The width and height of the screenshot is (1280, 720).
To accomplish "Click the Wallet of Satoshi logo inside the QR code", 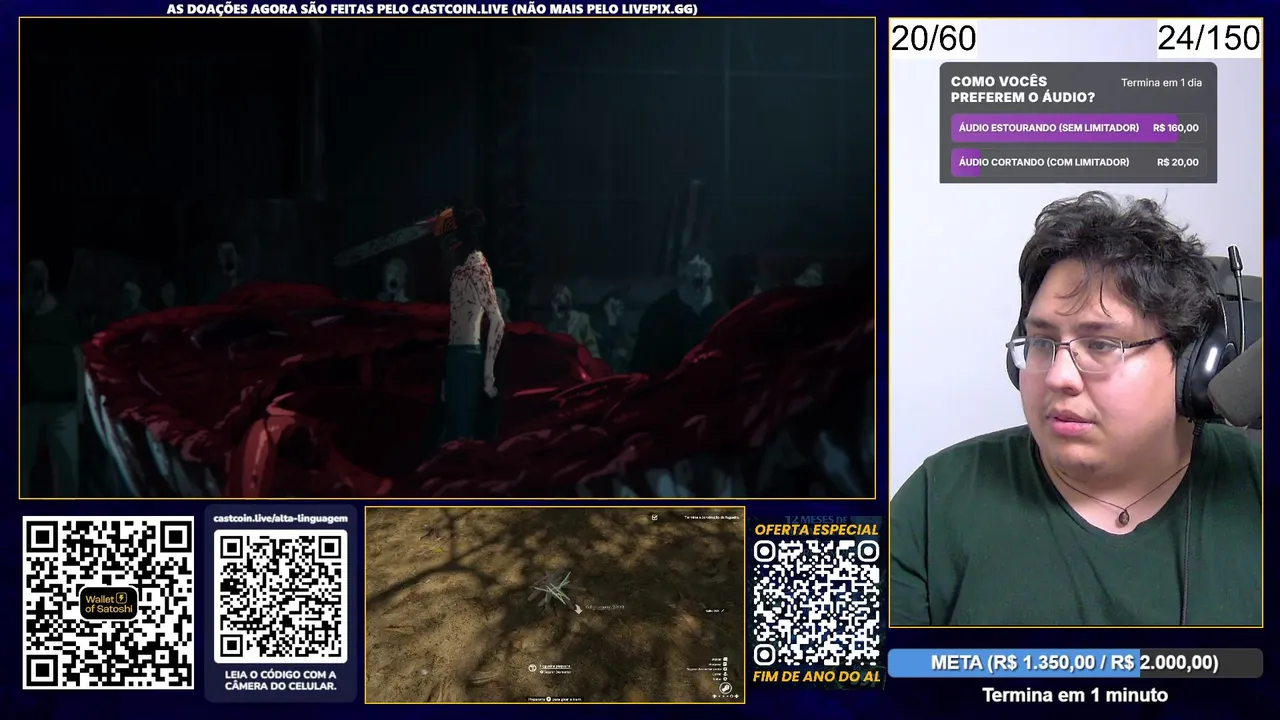I will 106,603.
